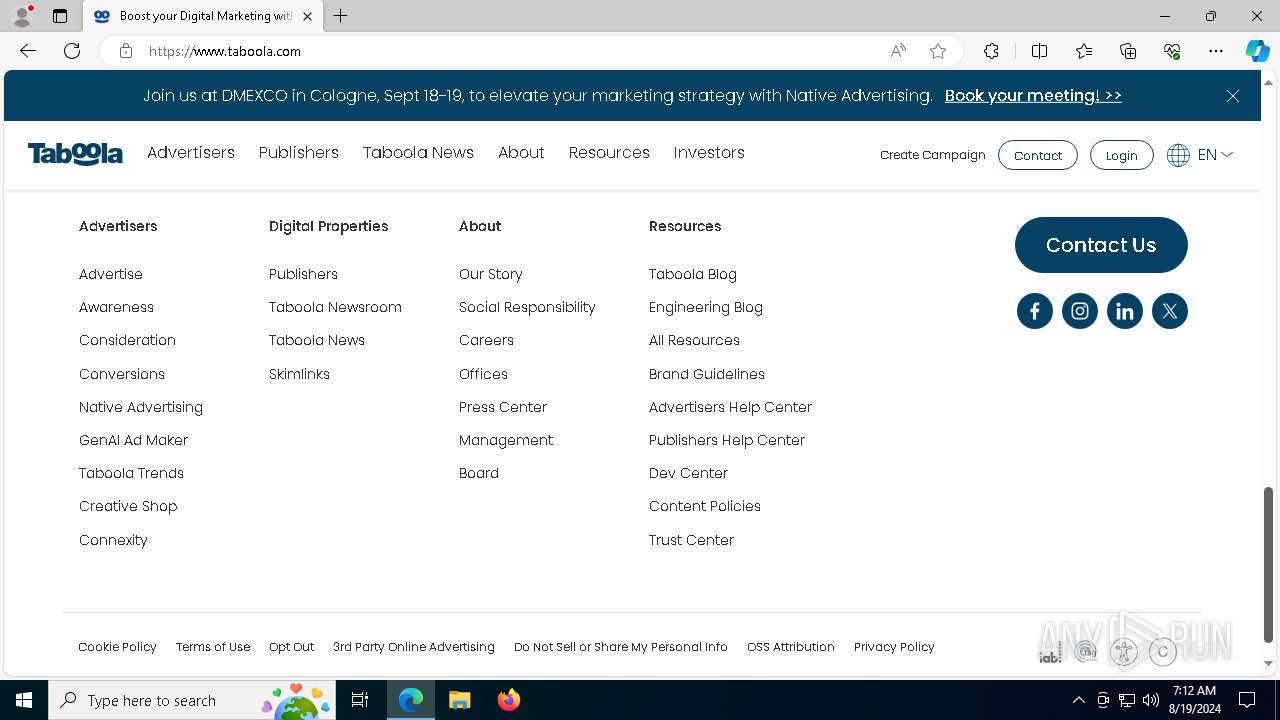The image size is (1280, 720).
Task: Open Taboola Instagram profile icon
Action: point(1079,311)
